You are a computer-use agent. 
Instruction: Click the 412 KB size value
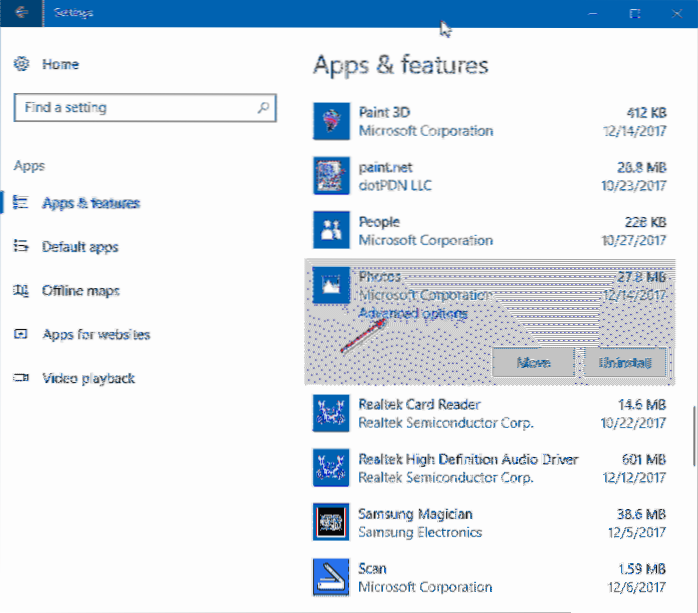(646, 113)
